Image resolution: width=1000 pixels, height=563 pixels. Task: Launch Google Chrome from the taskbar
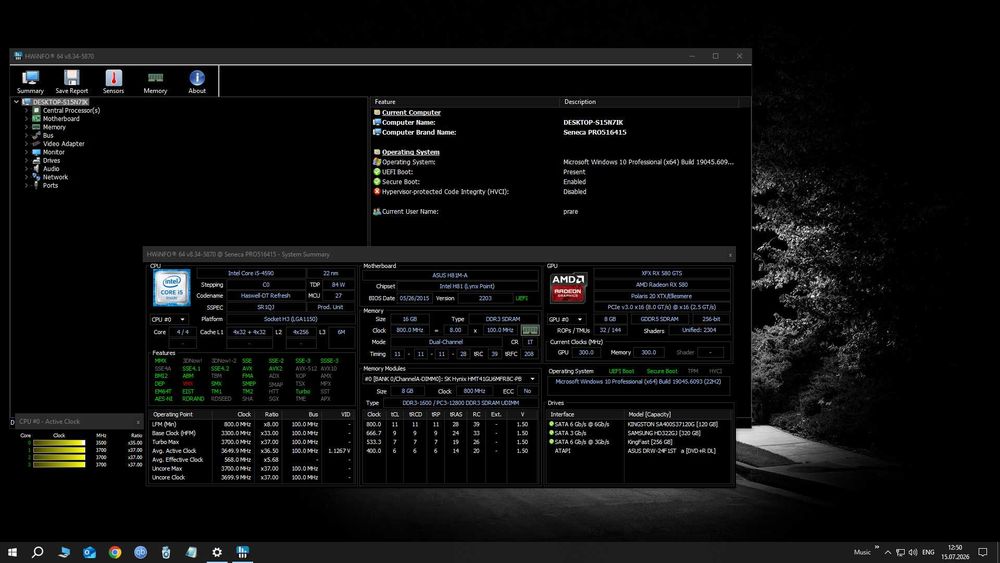[x=115, y=552]
